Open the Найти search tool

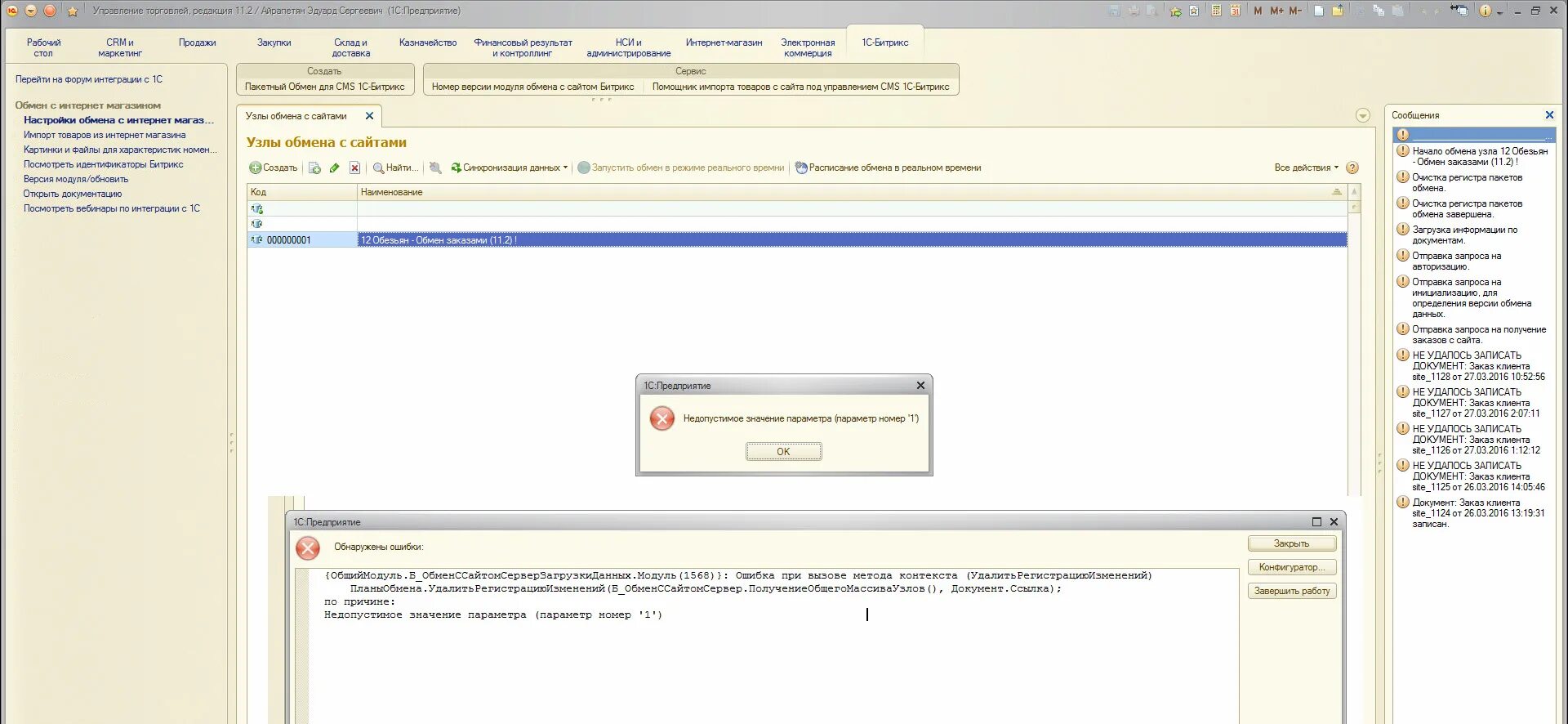(x=395, y=168)
